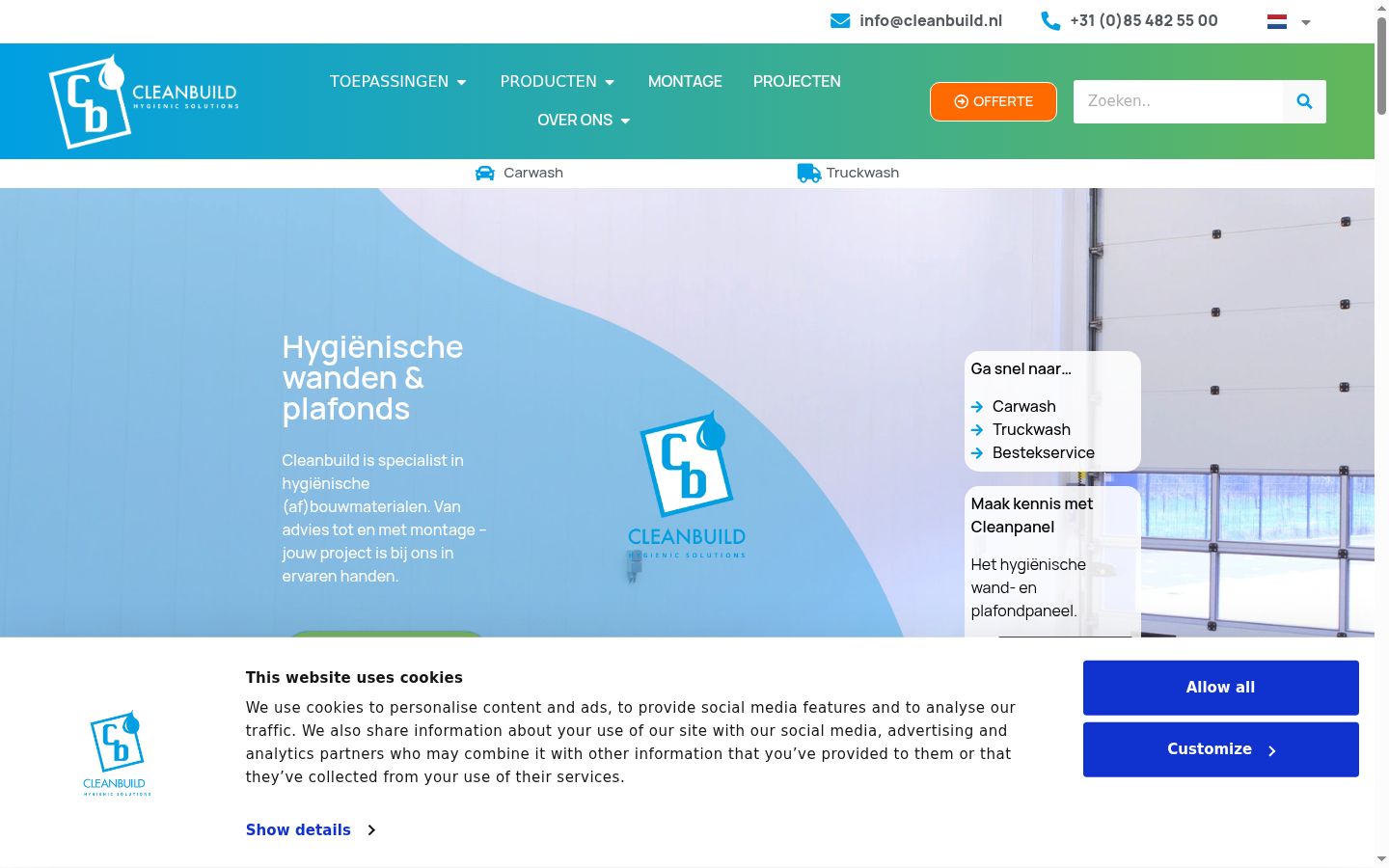
Task: Go to the Projecten page
Action: pyautogui.click(x=797, y=81)
